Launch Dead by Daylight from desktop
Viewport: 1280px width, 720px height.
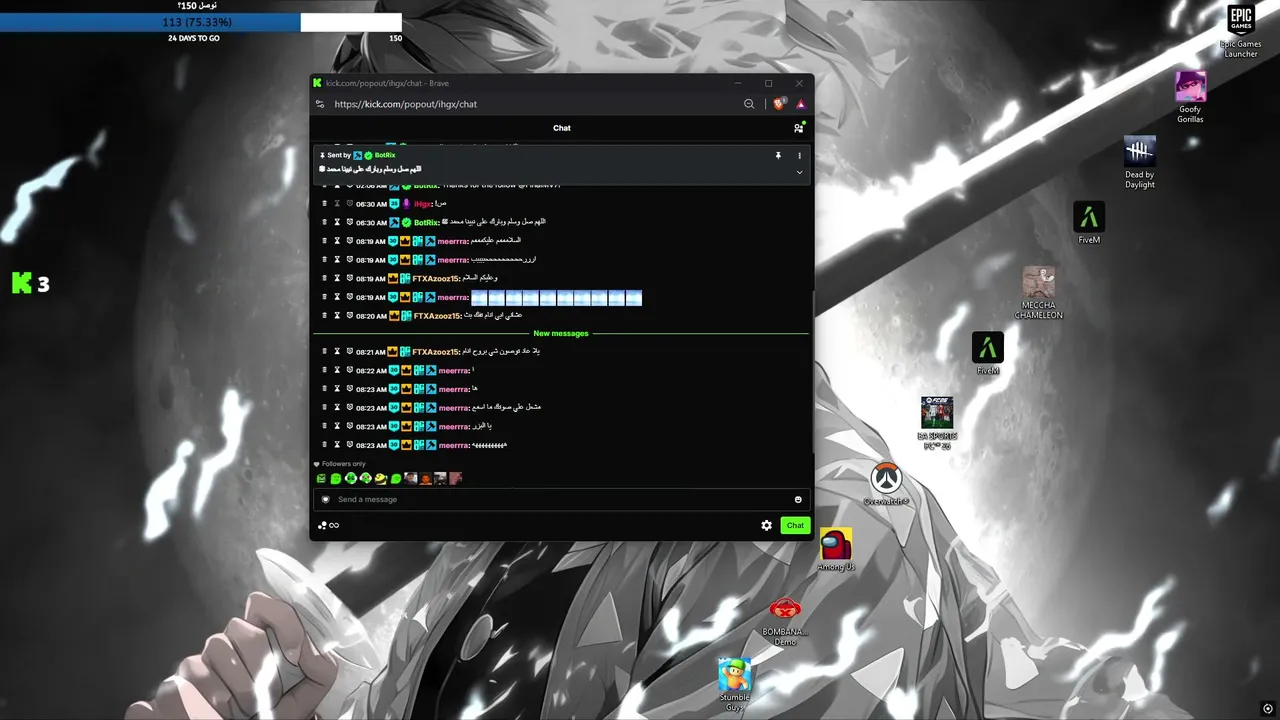coord(1140,162)
